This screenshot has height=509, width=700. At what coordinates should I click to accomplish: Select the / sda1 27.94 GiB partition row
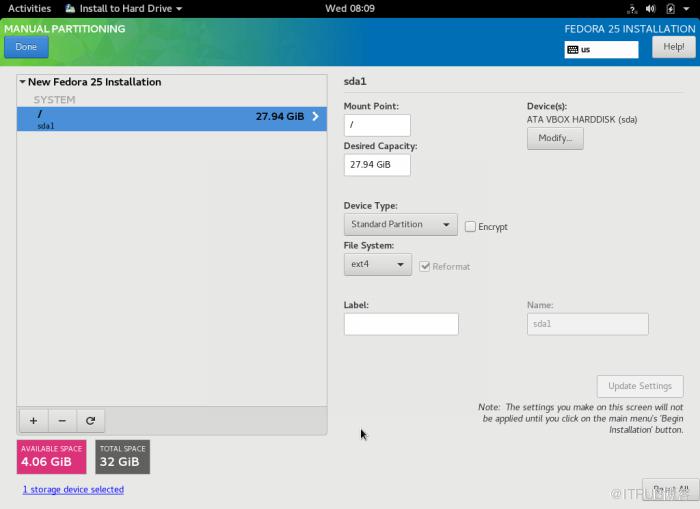coord(172,119)
